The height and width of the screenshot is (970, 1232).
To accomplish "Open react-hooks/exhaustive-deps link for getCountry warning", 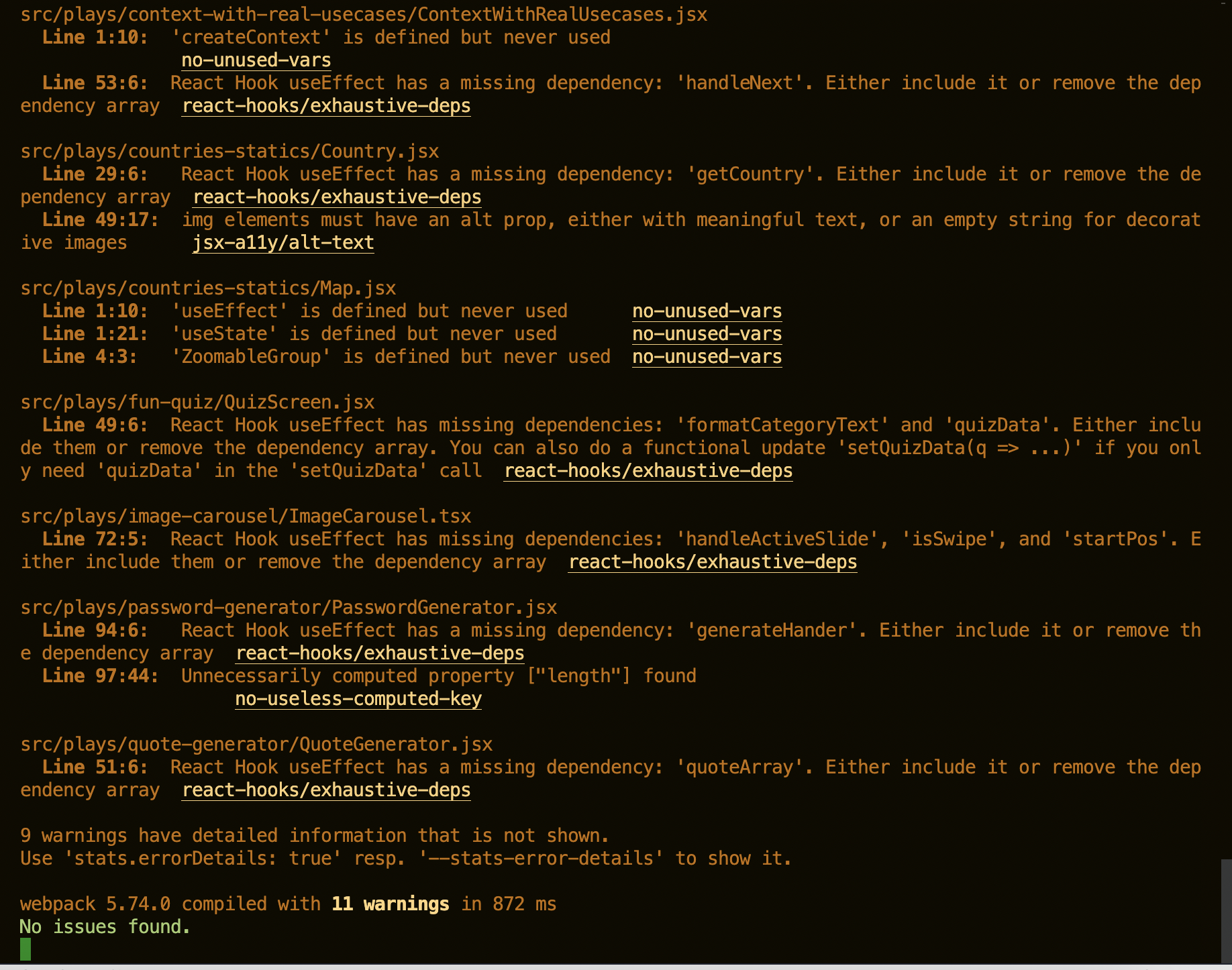I will coord(337,197).
